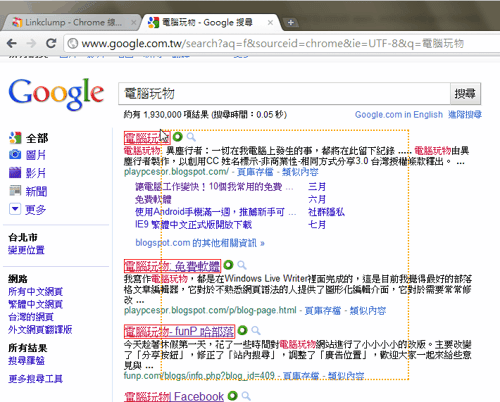Click the globe site info icon
500x402 pixels.
coord(72,44)
